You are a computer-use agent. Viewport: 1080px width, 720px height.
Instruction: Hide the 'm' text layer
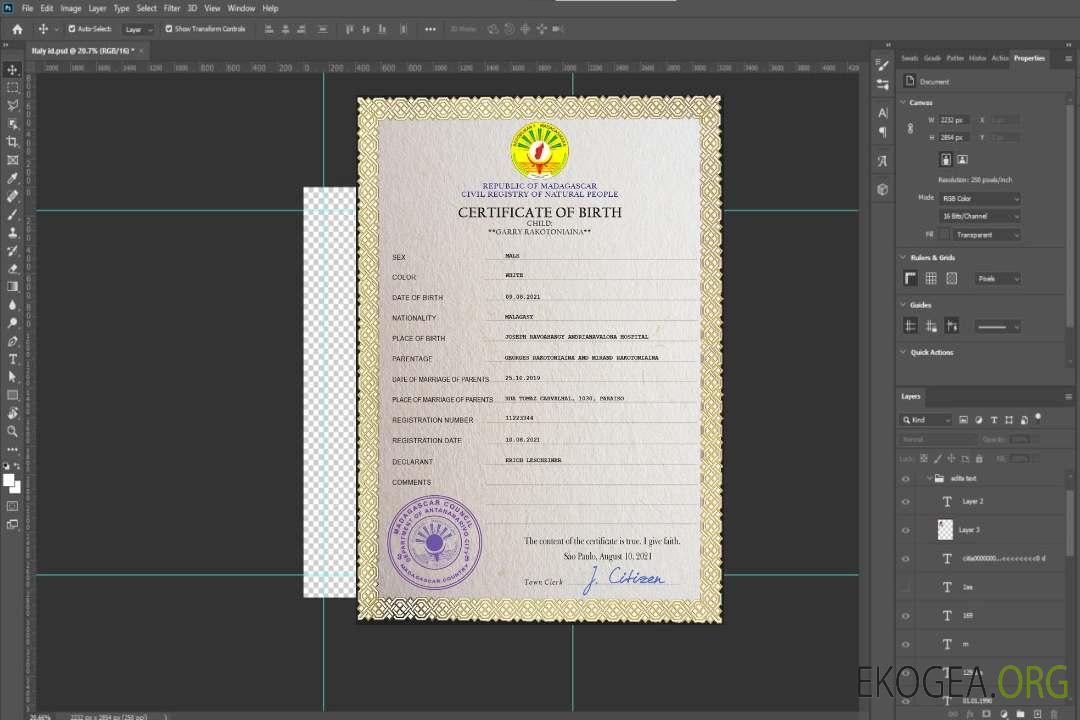pyautogui.click(x=906, y=645)
